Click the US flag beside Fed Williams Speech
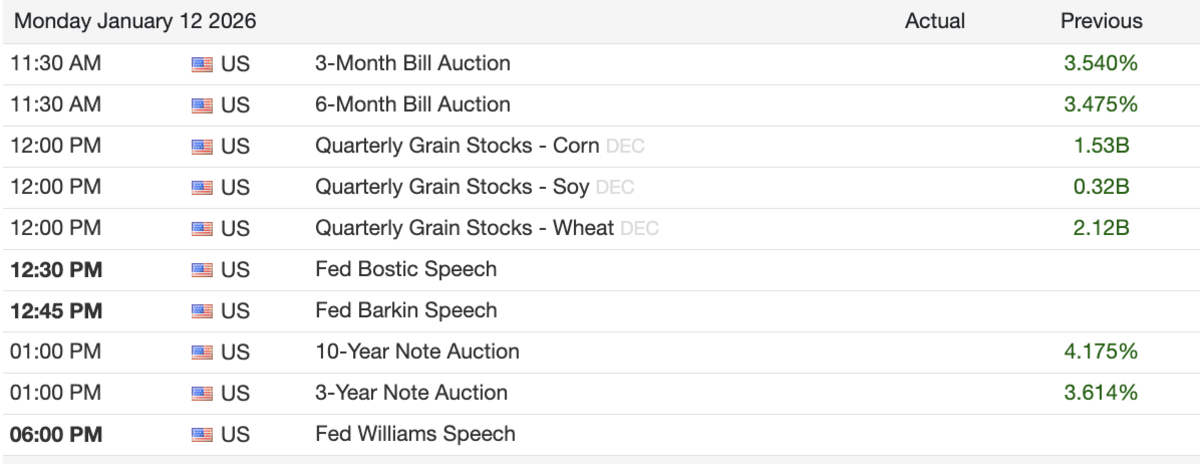Viewport: 1200px width, 464px height. point(201,434)
